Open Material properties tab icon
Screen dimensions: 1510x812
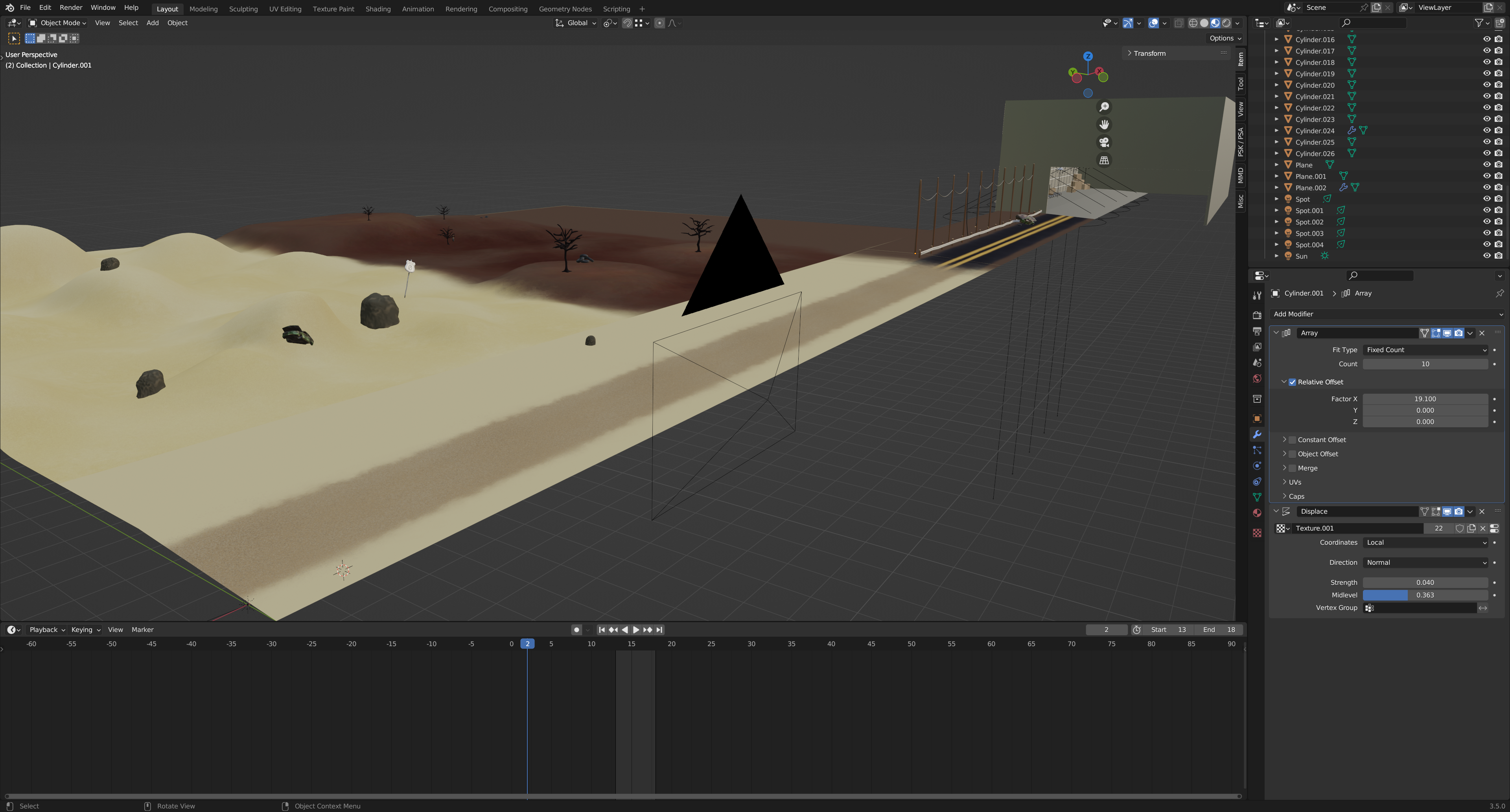(1257, 513)
